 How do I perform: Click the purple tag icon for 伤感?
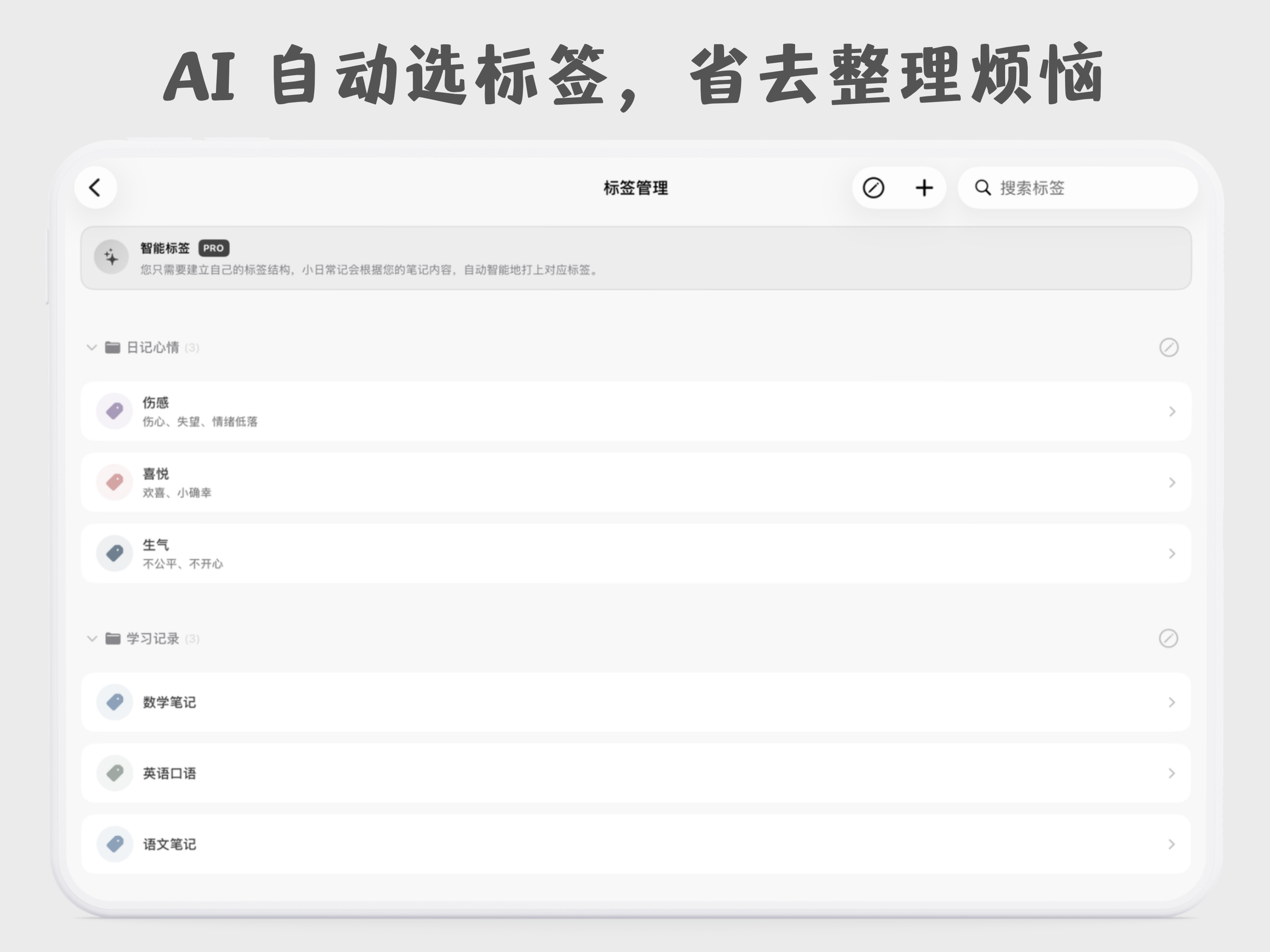coord(115,411)
